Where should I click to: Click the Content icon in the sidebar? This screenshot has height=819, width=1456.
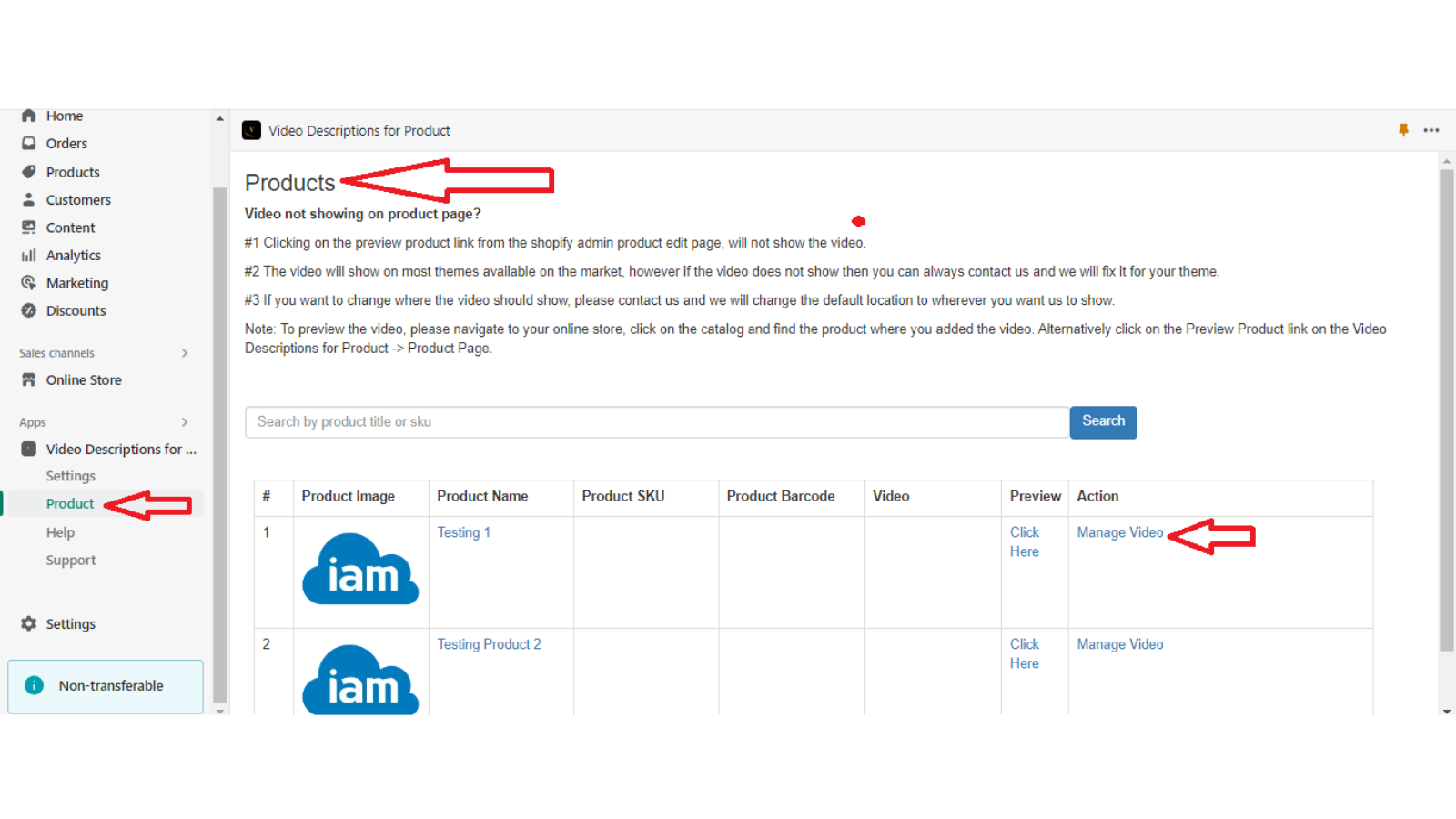(x=28, y=227)
